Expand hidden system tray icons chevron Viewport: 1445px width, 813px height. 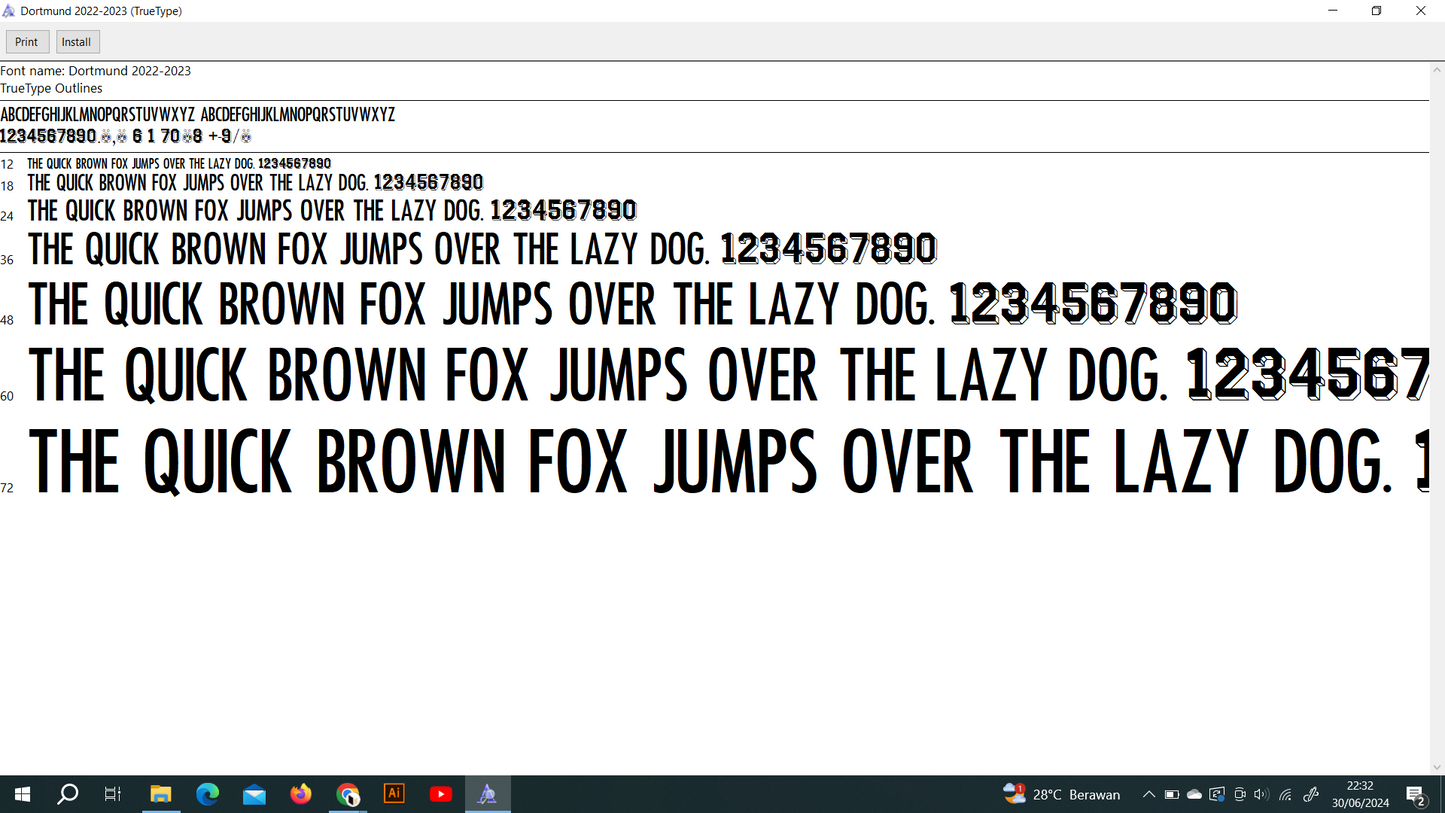pyautogui.click(x=1149, y=795)
